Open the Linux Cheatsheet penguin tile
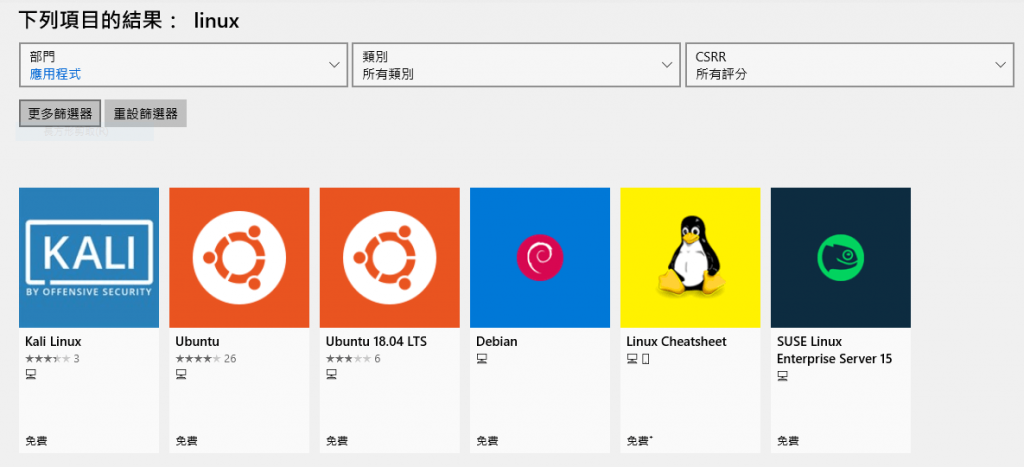 (690, 257)
